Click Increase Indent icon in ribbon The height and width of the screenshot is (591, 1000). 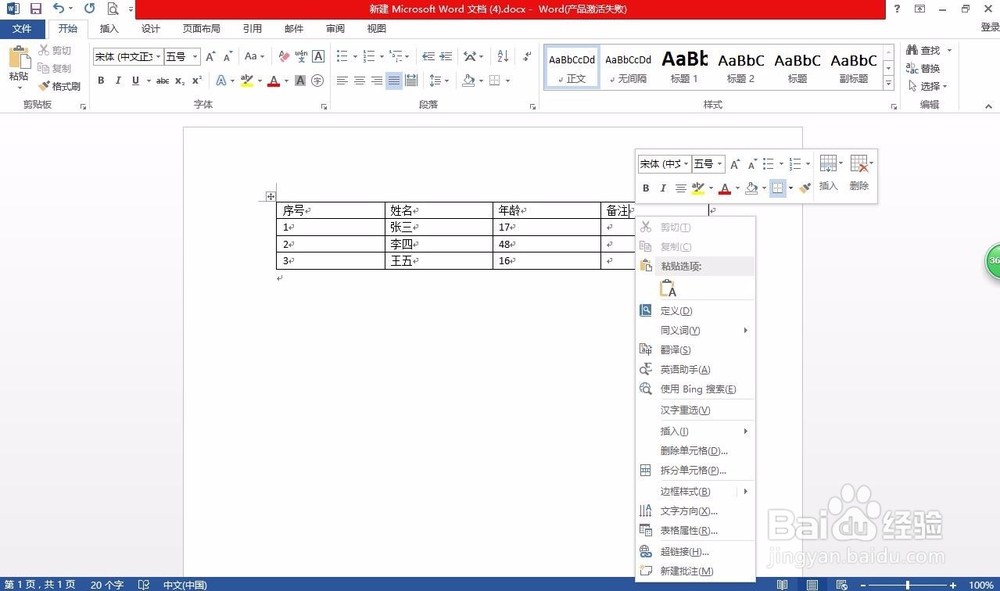446,57
